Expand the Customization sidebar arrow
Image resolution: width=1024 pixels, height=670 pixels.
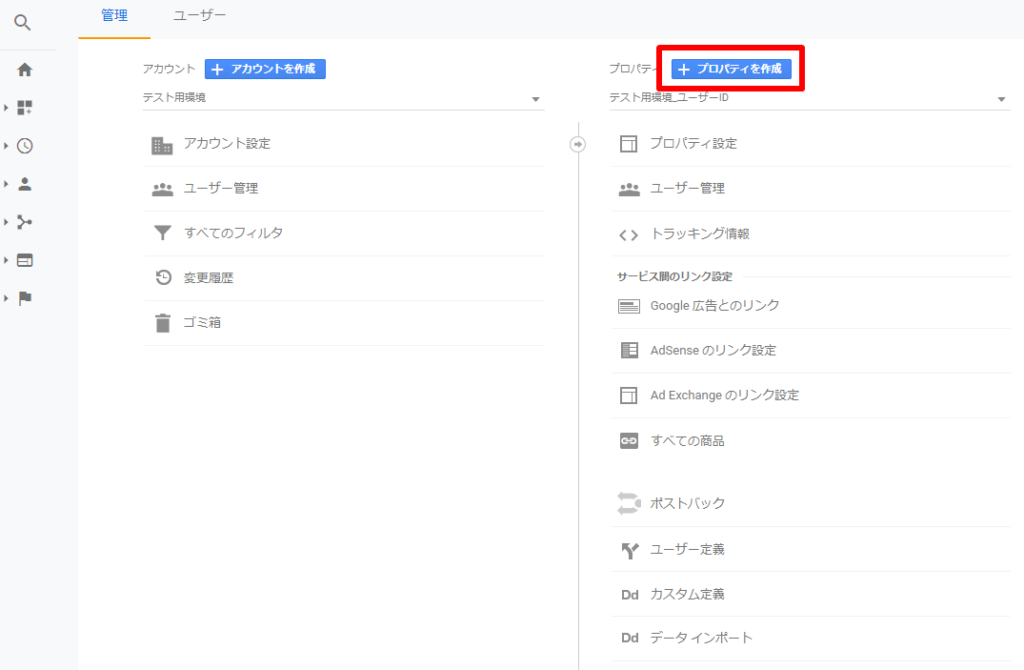[6, 108]
